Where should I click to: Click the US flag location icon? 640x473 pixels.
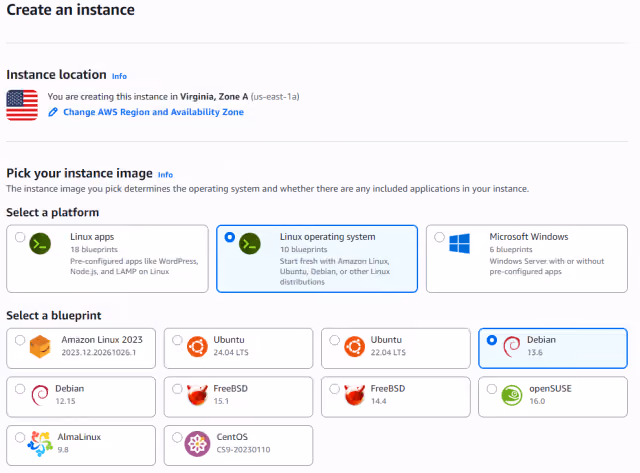pyautogui.click(x=22, y=105)
